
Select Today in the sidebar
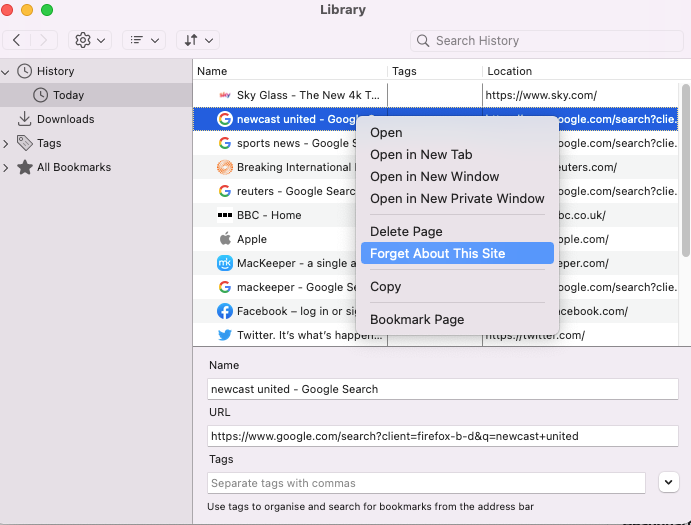[x=96, y=95]
